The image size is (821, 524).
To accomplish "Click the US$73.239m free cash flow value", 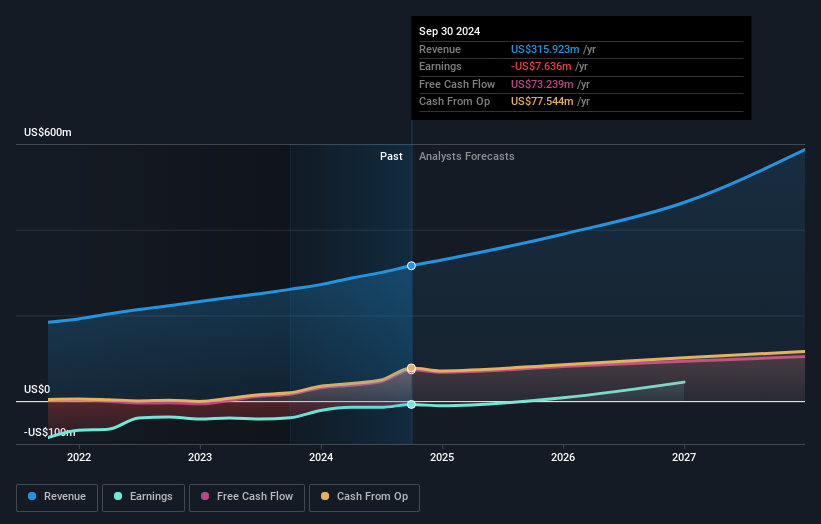I will coord(542,84).
